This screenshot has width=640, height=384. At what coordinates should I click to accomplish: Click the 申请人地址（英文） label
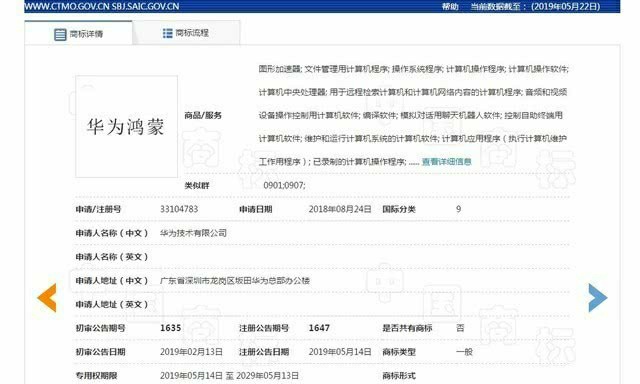[112, 304]
